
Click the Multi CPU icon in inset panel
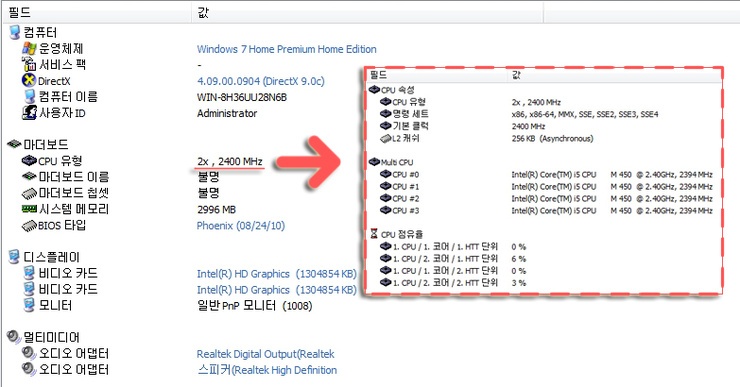[x=374, y=162]
